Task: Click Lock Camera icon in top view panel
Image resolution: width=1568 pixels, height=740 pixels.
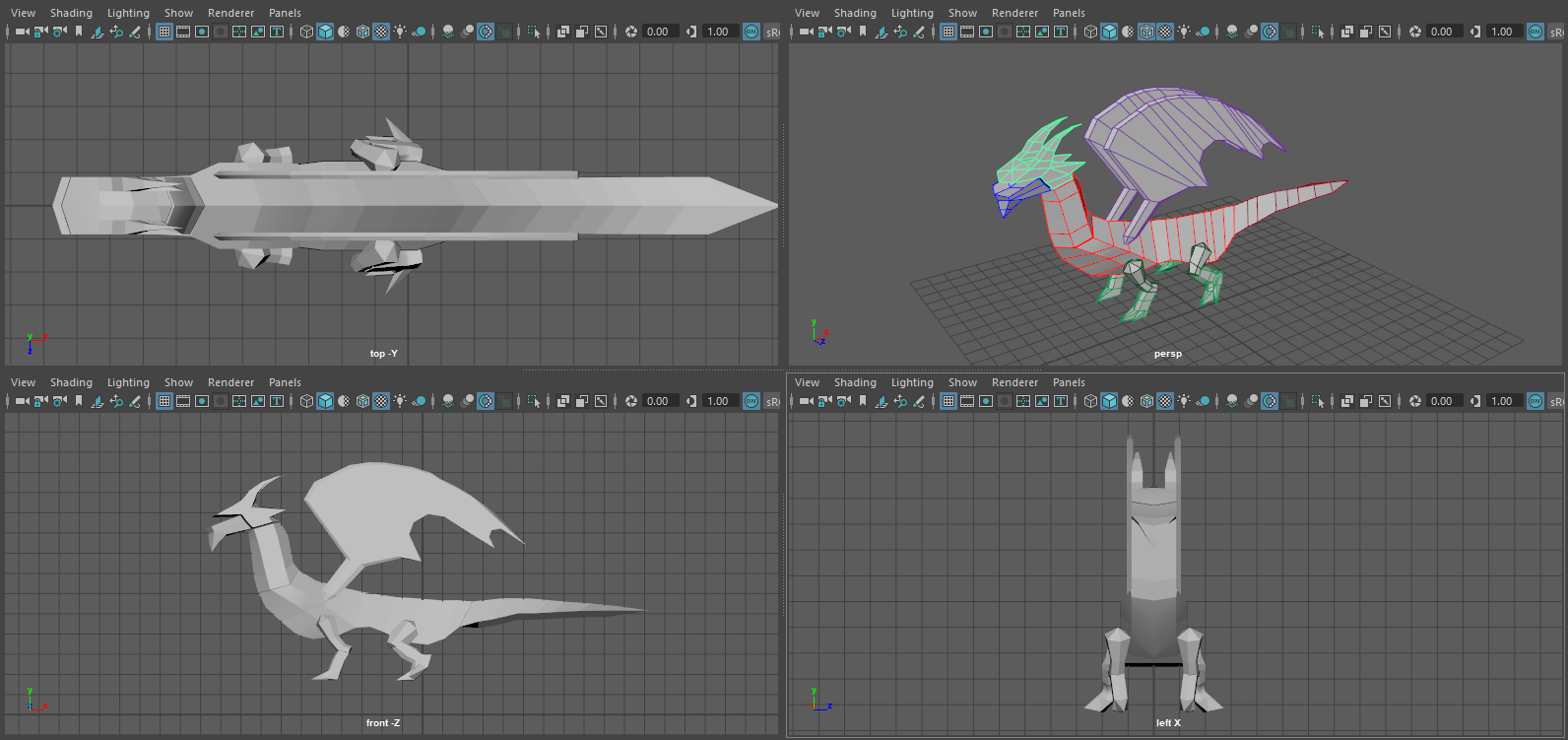Action: click(41, 32)
